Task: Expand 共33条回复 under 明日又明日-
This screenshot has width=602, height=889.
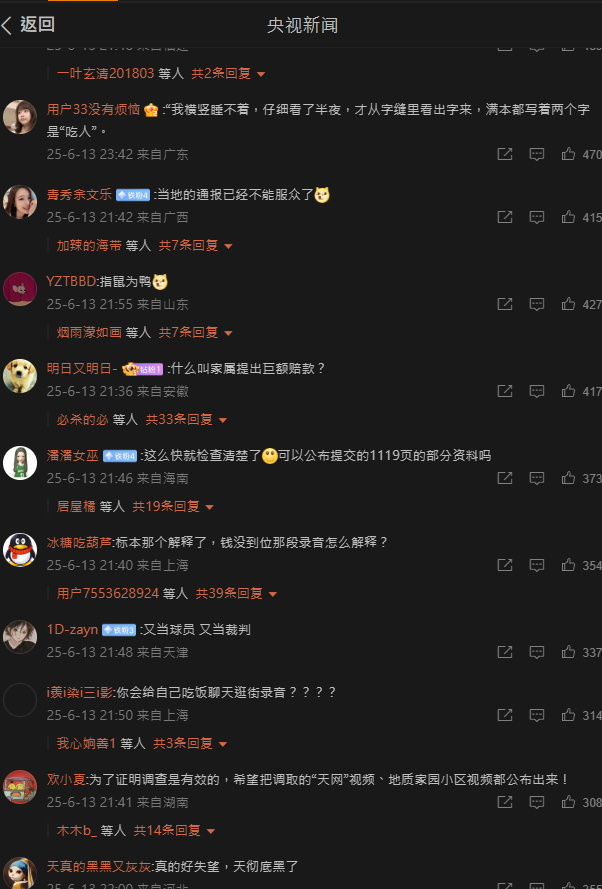Action: coord(186,420)
